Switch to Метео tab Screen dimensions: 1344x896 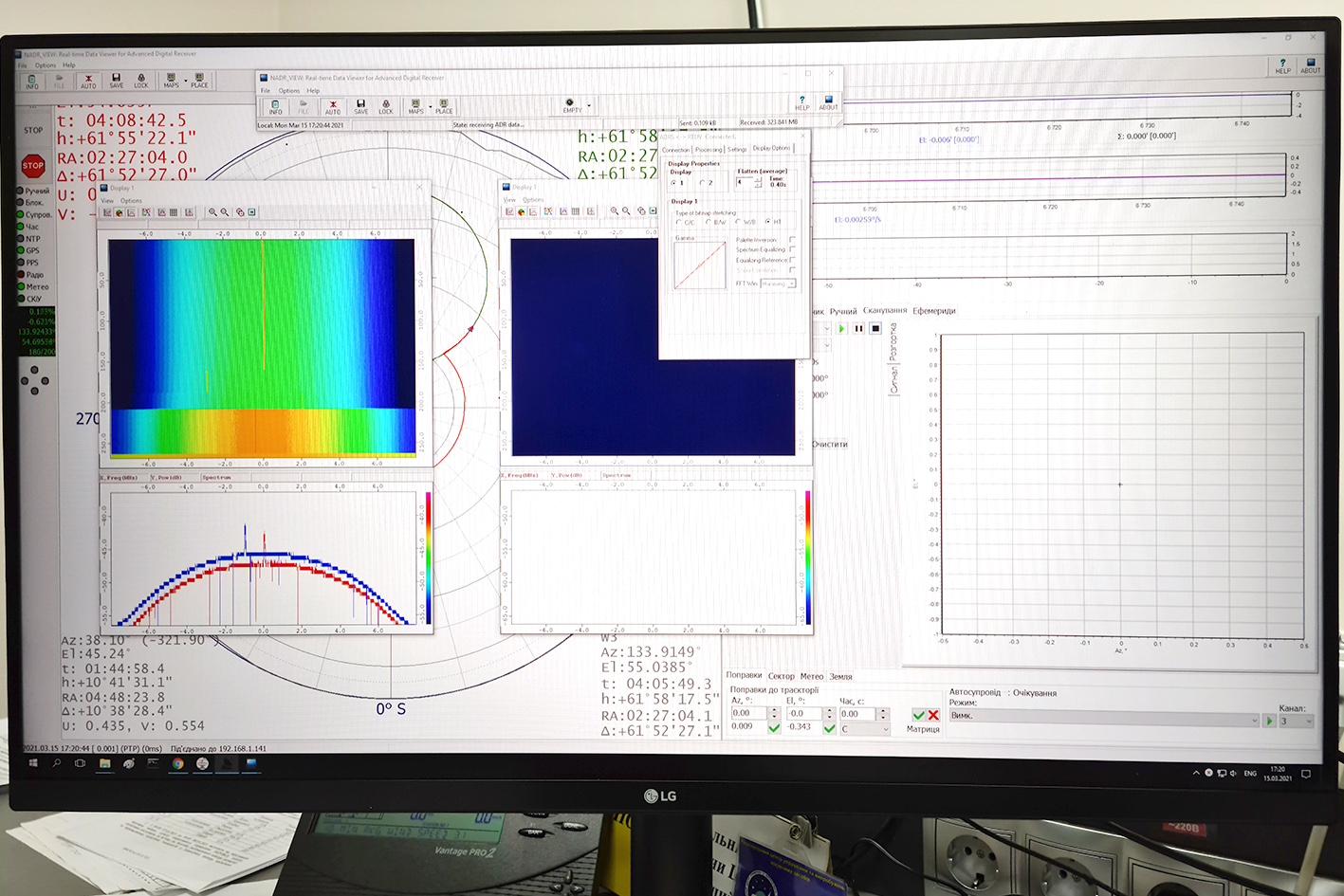pos(812,676)
